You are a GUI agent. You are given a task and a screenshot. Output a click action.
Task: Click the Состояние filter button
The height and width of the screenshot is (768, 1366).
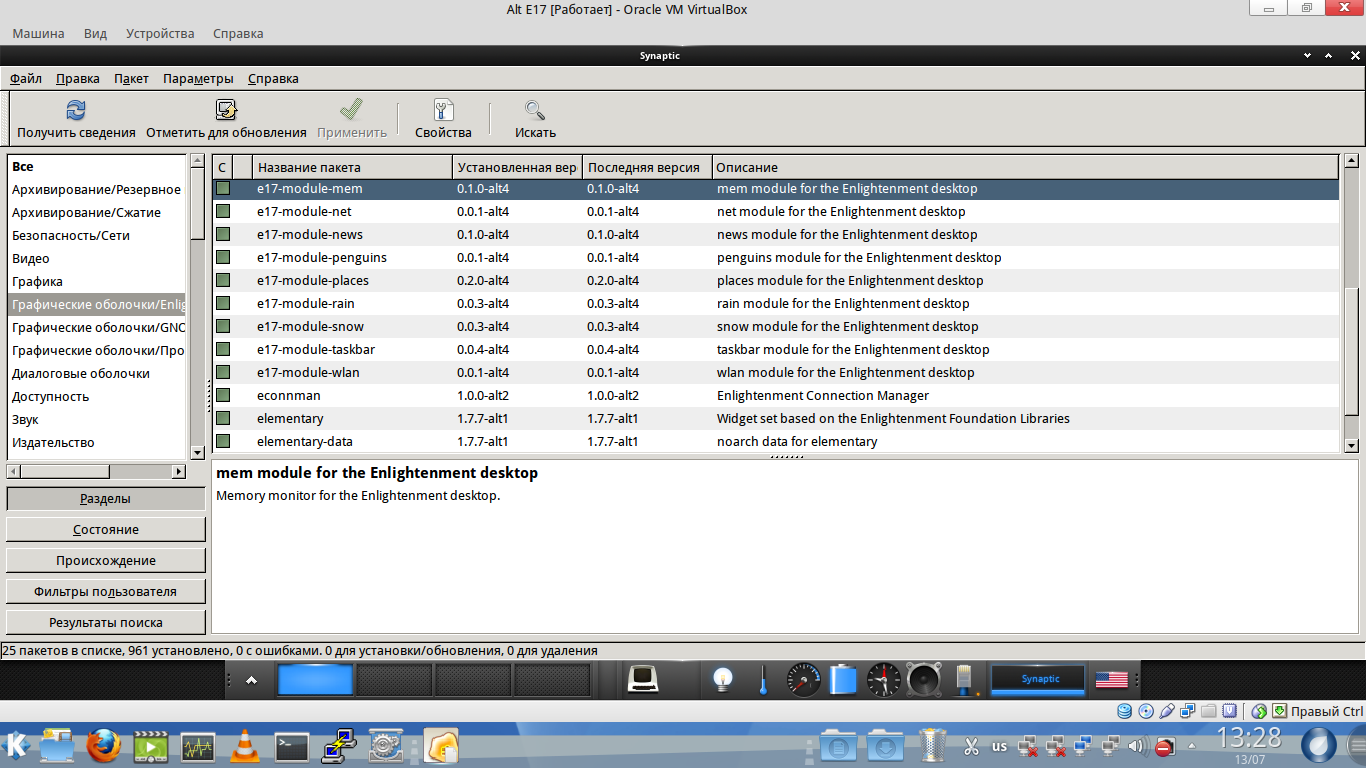106,529
